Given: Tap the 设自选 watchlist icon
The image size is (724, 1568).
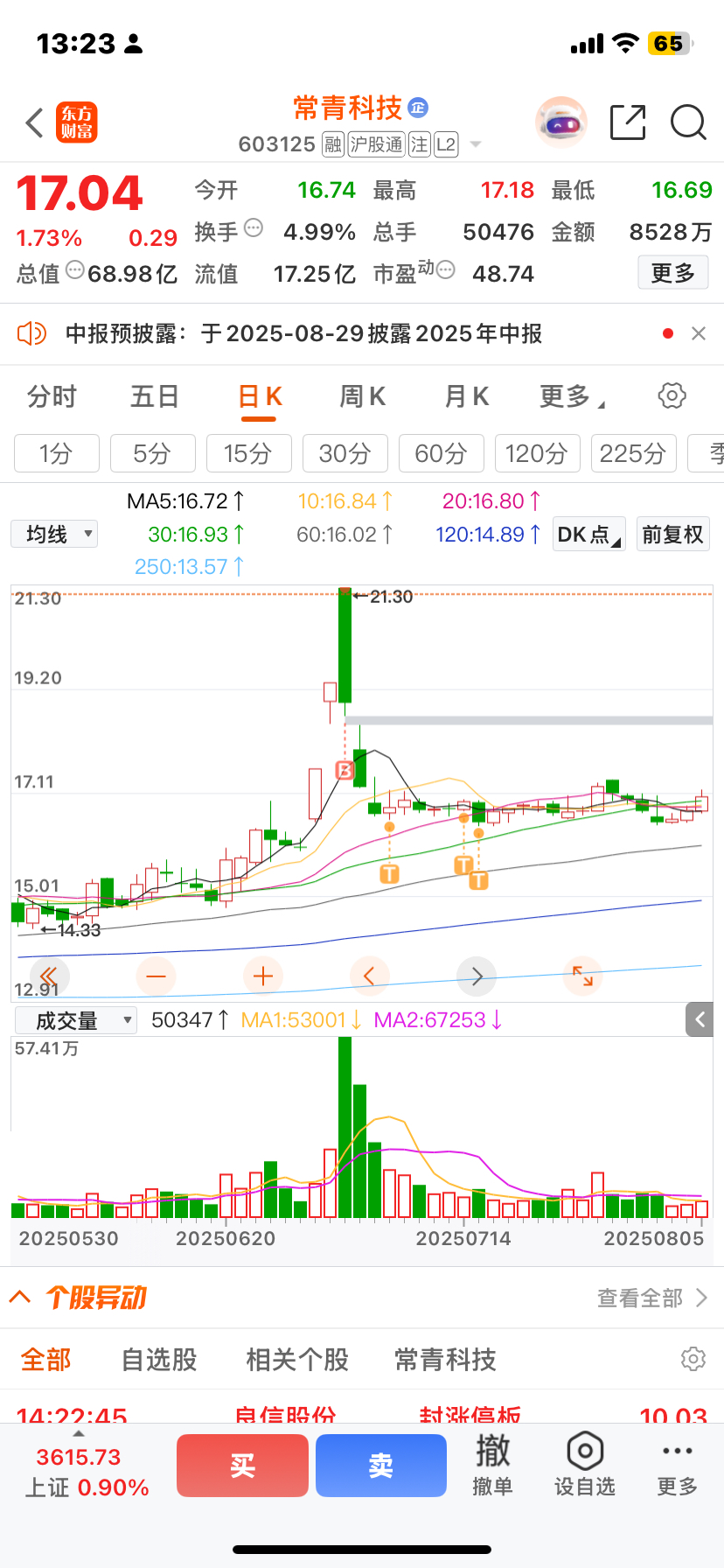Looking at the screenshot, I should (585, 1466).
